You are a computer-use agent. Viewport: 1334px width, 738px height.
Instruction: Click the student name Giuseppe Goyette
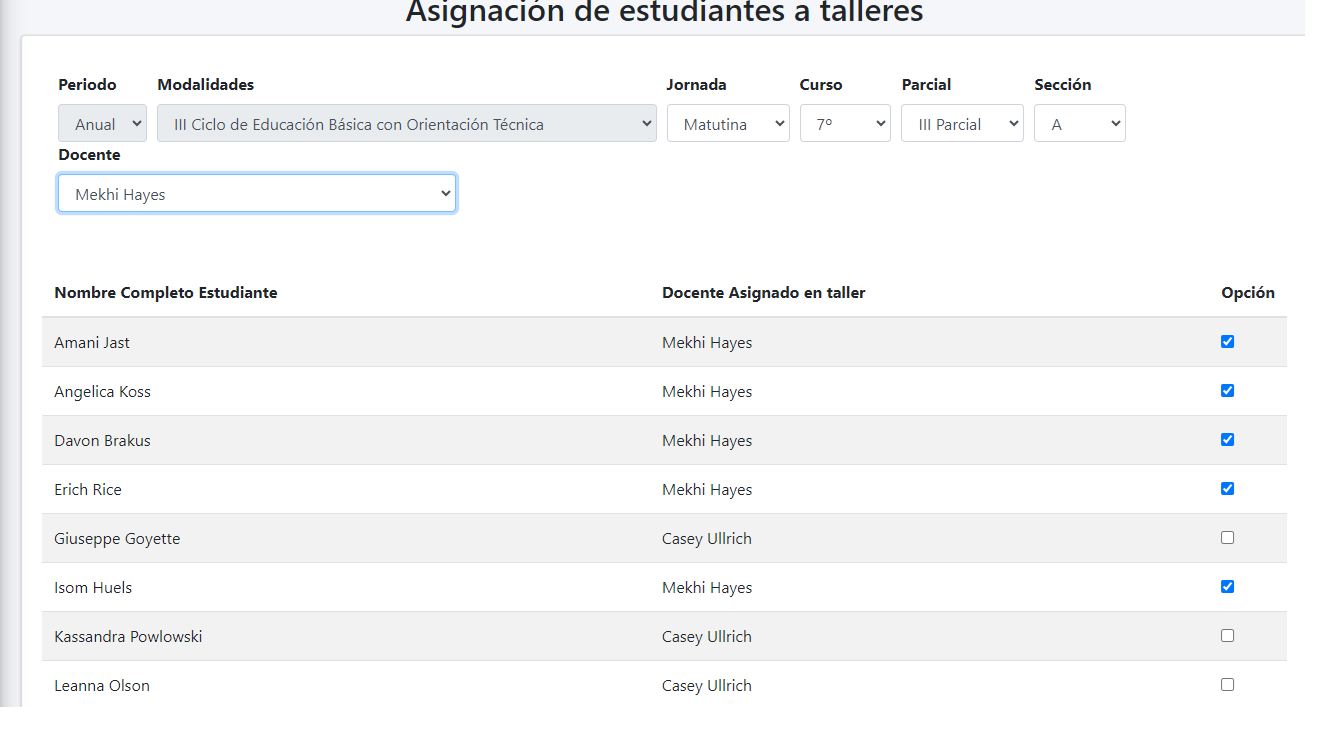click(117, 539)
